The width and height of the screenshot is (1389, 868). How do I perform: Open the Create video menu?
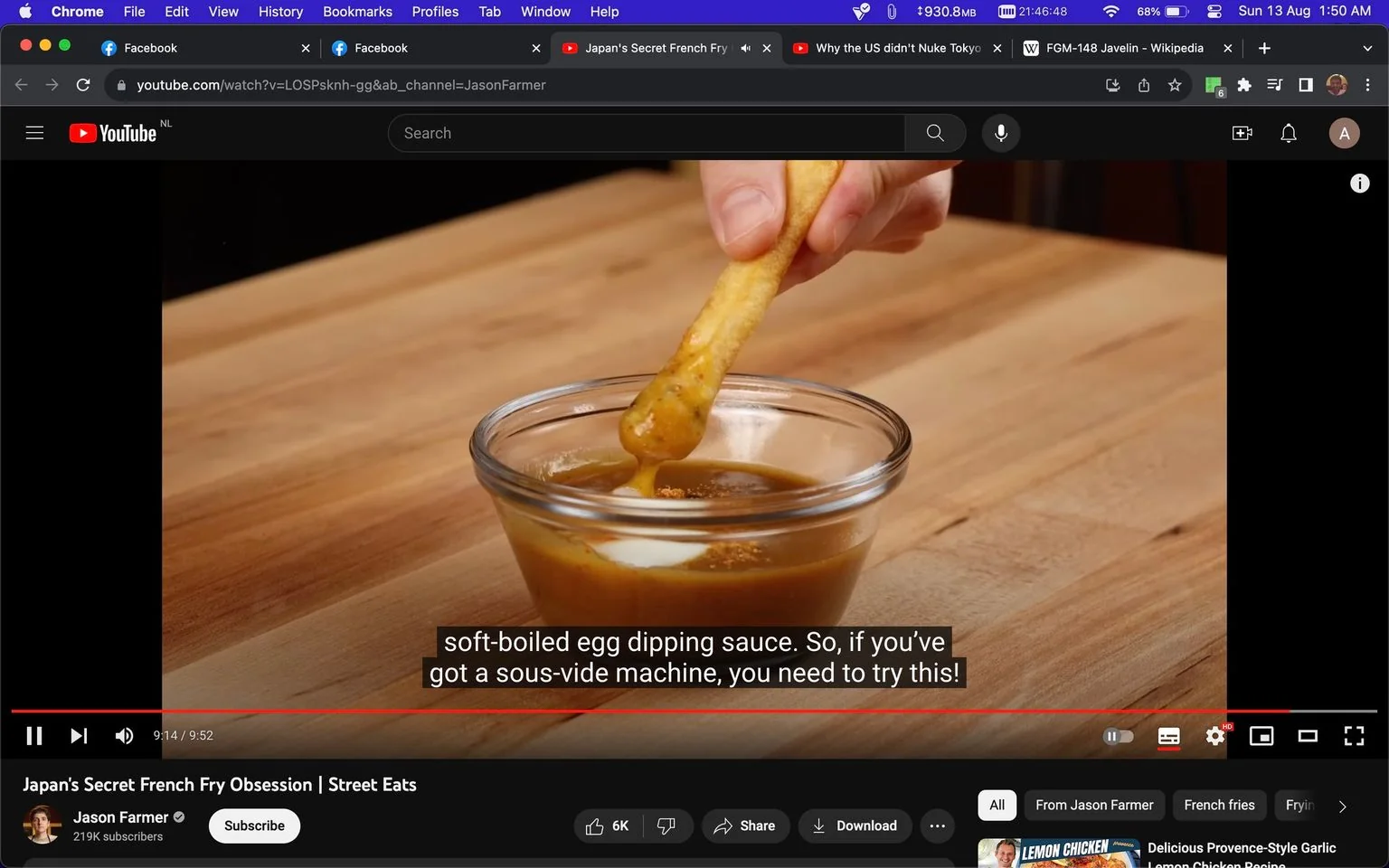pyautogui.click(x=1243, y=133)
